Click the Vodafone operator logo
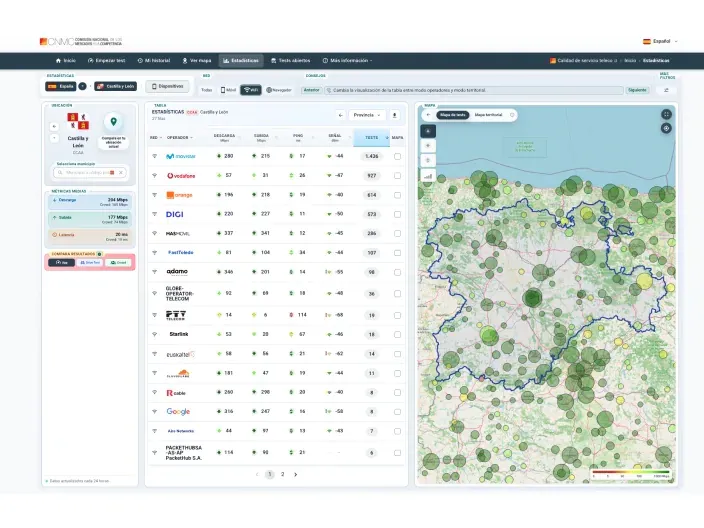Screen dimensions: 704x528 click(x=181, y=176)
